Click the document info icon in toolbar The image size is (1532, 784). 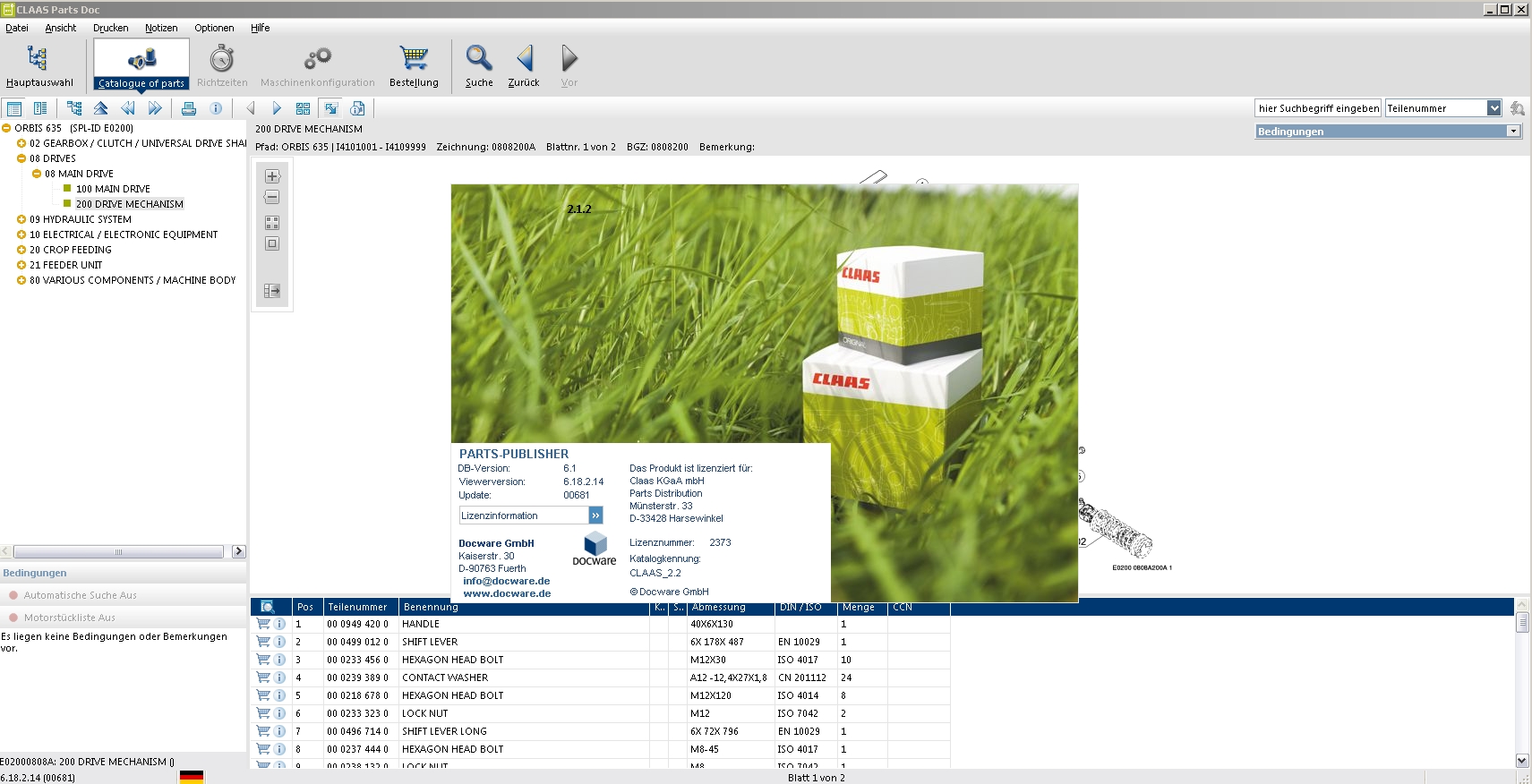click(358, 108)
